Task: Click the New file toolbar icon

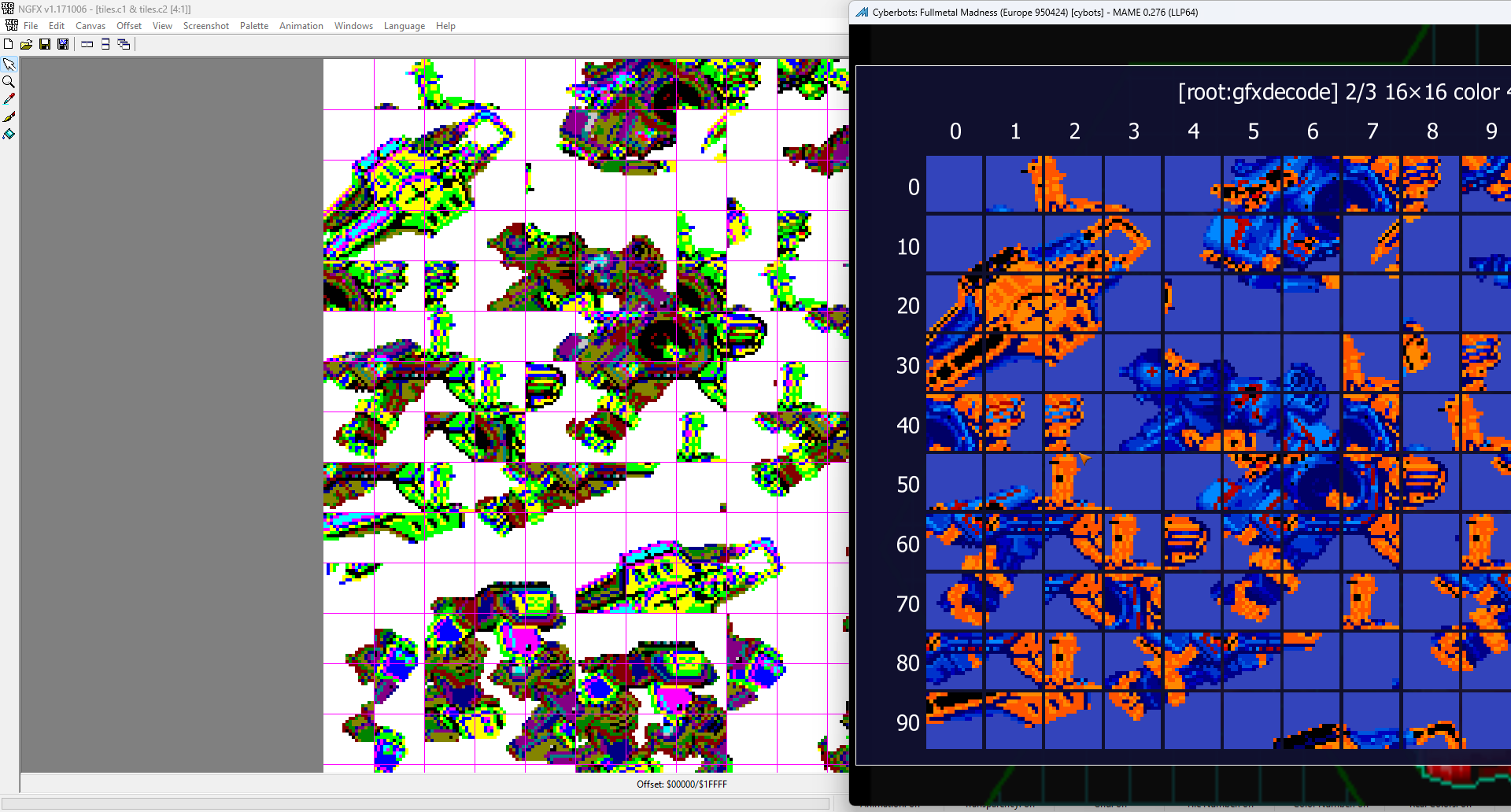Action: tap(9, 44)
